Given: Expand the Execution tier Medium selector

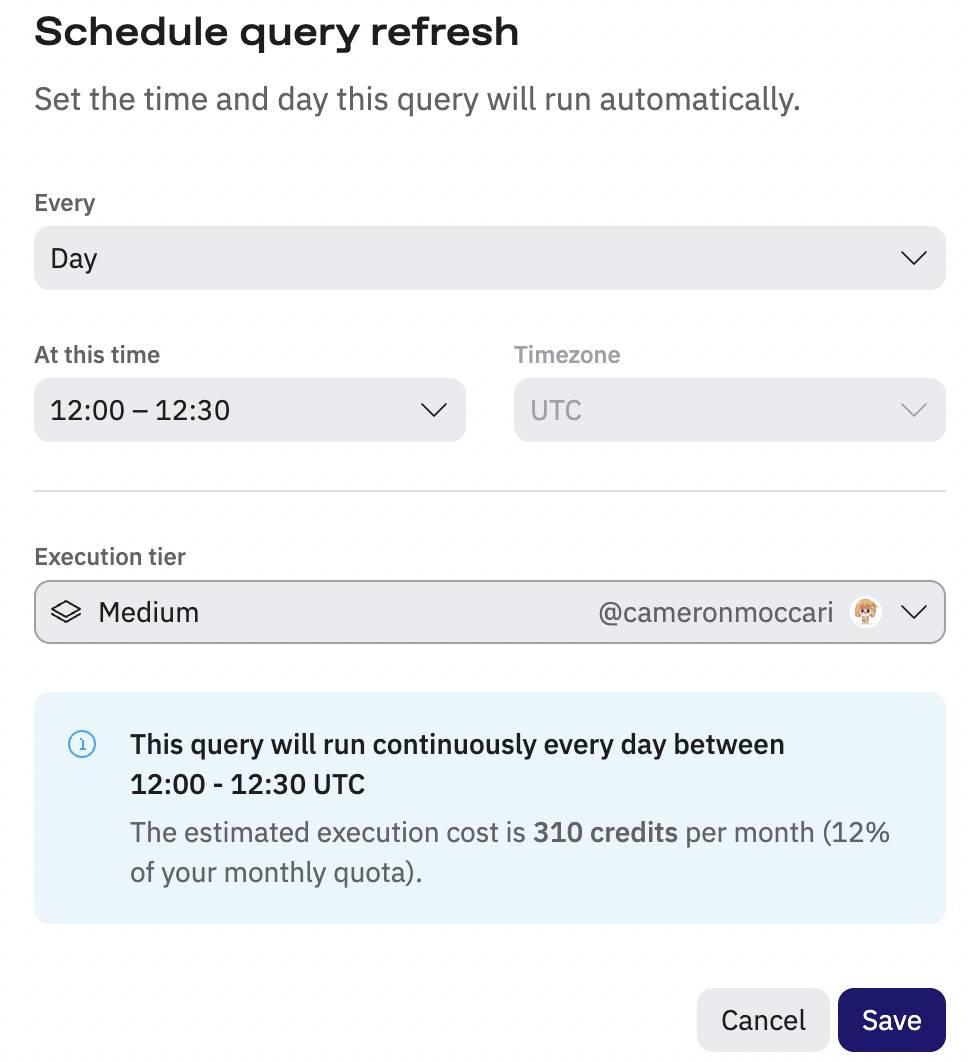Looking at the screenshot, I should tap(490, 612).
